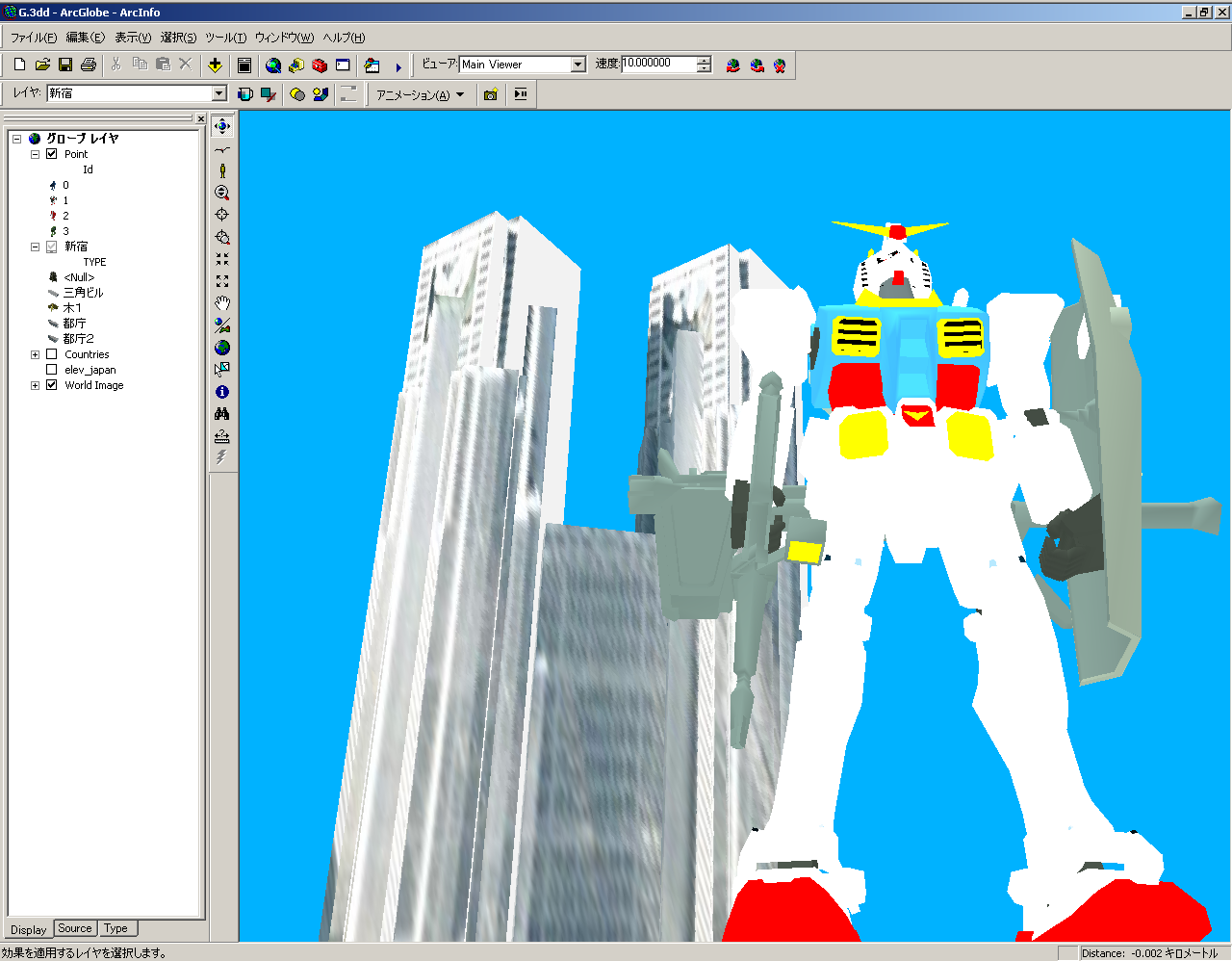Click the capture view camera icon

(490, 94)
